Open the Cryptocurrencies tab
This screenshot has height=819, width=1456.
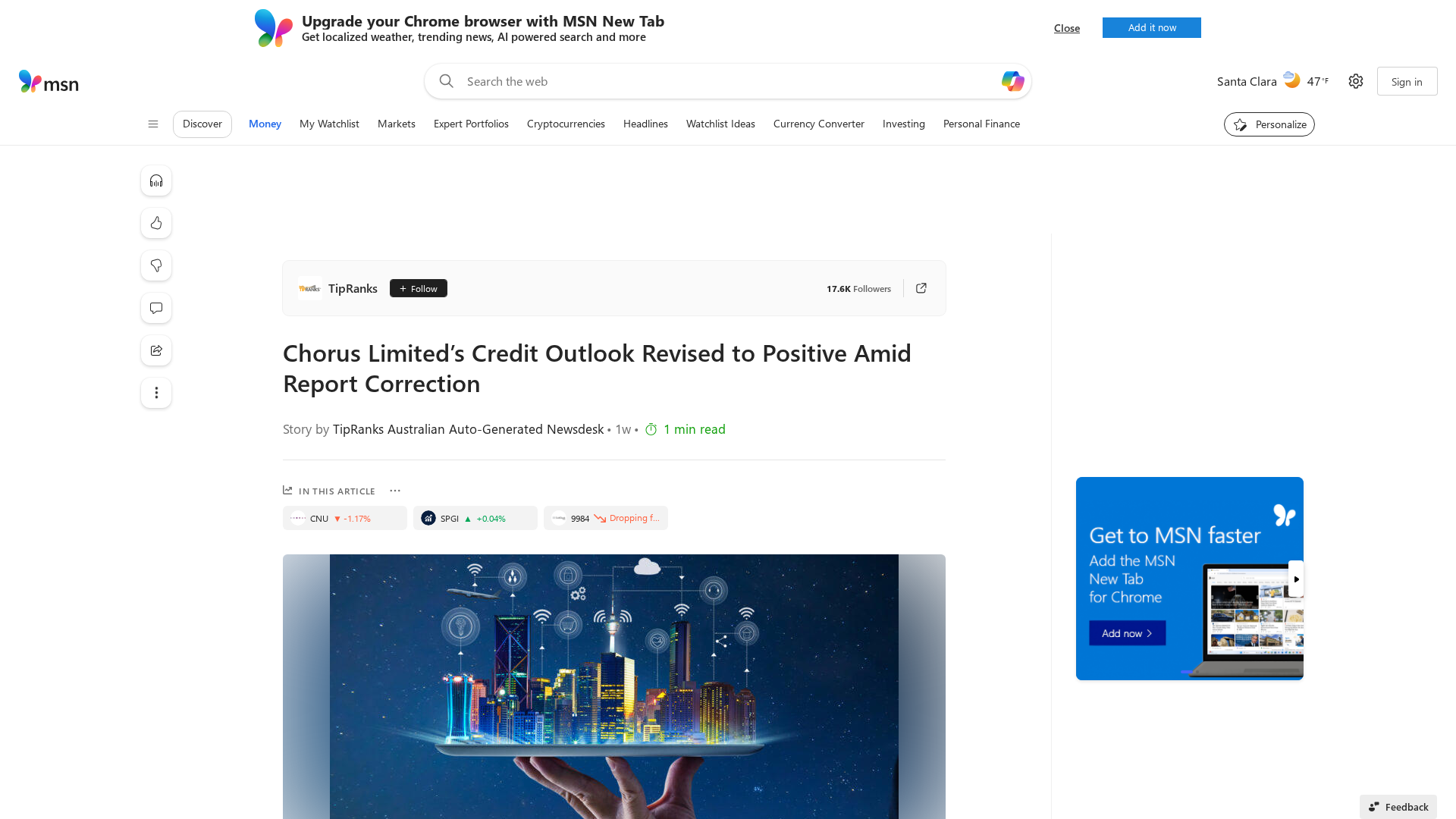[566, 124]
